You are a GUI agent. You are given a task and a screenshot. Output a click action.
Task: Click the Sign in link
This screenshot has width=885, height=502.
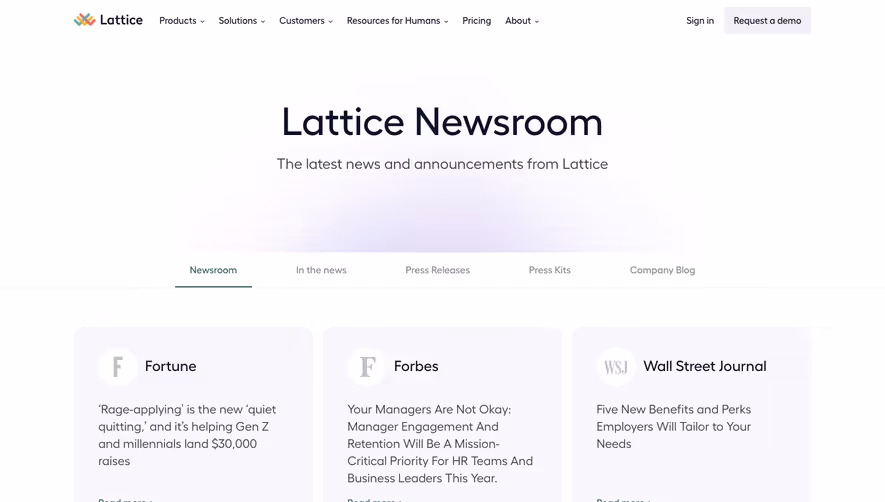(700, 21)
